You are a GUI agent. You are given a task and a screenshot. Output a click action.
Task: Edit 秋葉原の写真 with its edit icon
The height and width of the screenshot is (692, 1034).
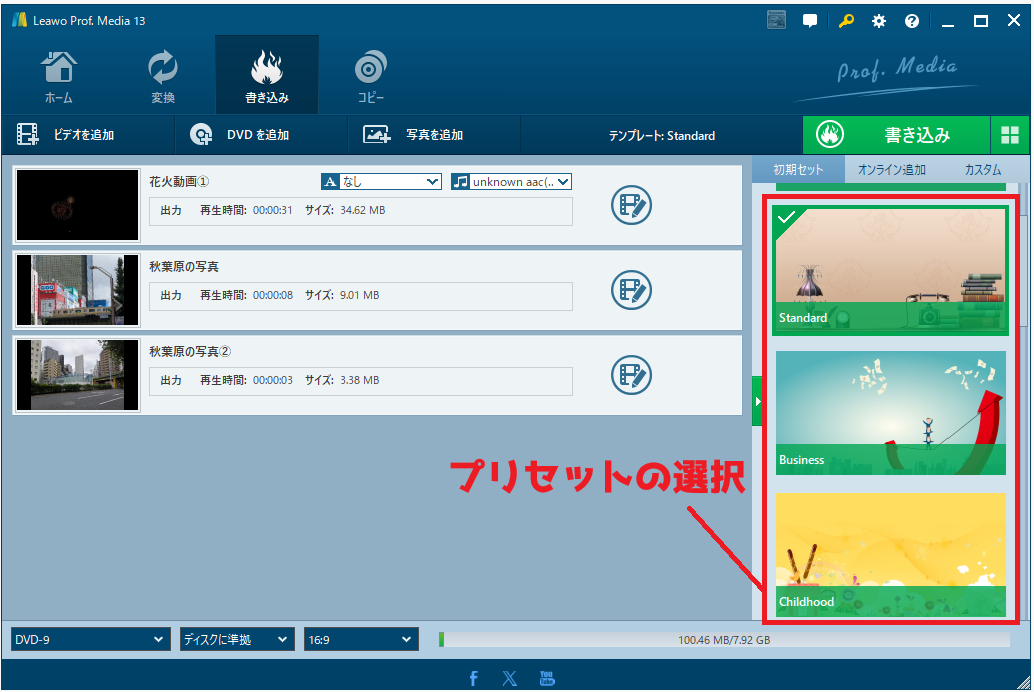[631, 290]
